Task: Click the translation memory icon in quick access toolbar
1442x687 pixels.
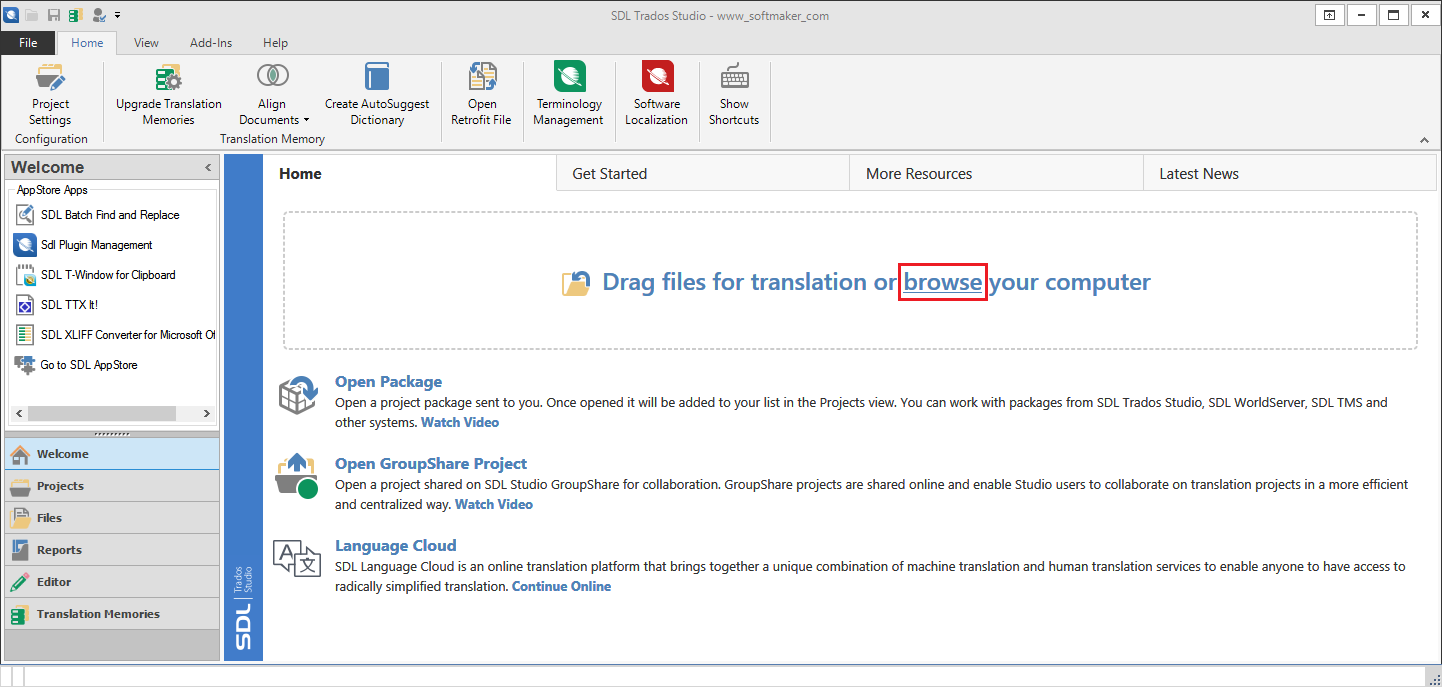Action: tap(76, 15)
